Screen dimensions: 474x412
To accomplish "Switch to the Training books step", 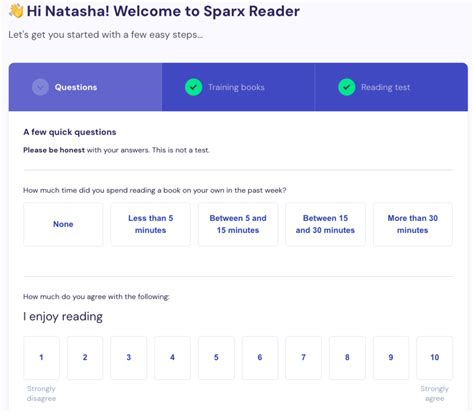I will click(x=238, y=87).
